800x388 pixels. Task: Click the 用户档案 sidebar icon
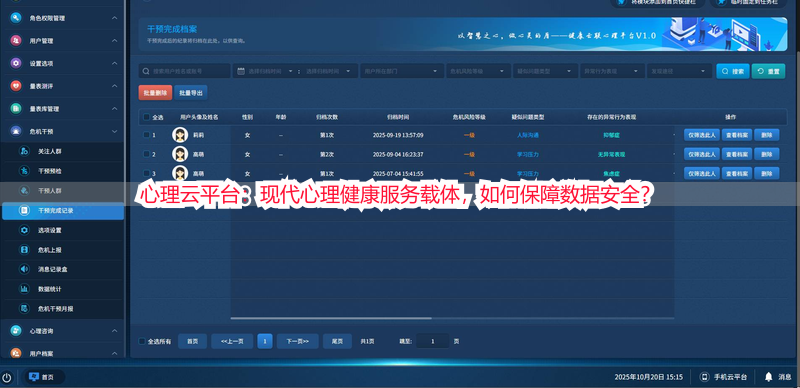click(x=16, y=353)
